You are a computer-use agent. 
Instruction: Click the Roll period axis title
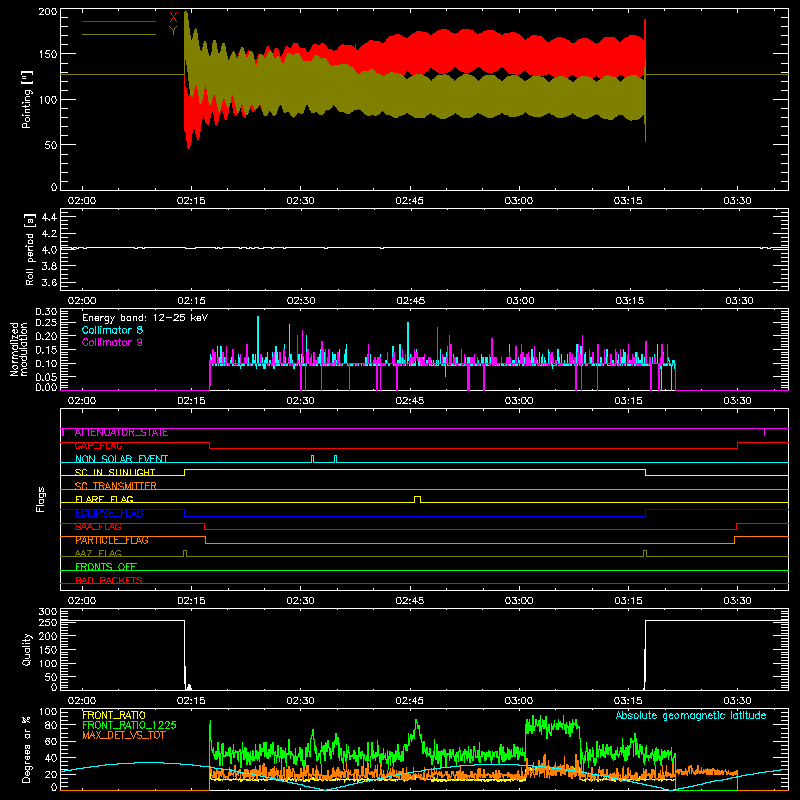(x=29, y=249)
